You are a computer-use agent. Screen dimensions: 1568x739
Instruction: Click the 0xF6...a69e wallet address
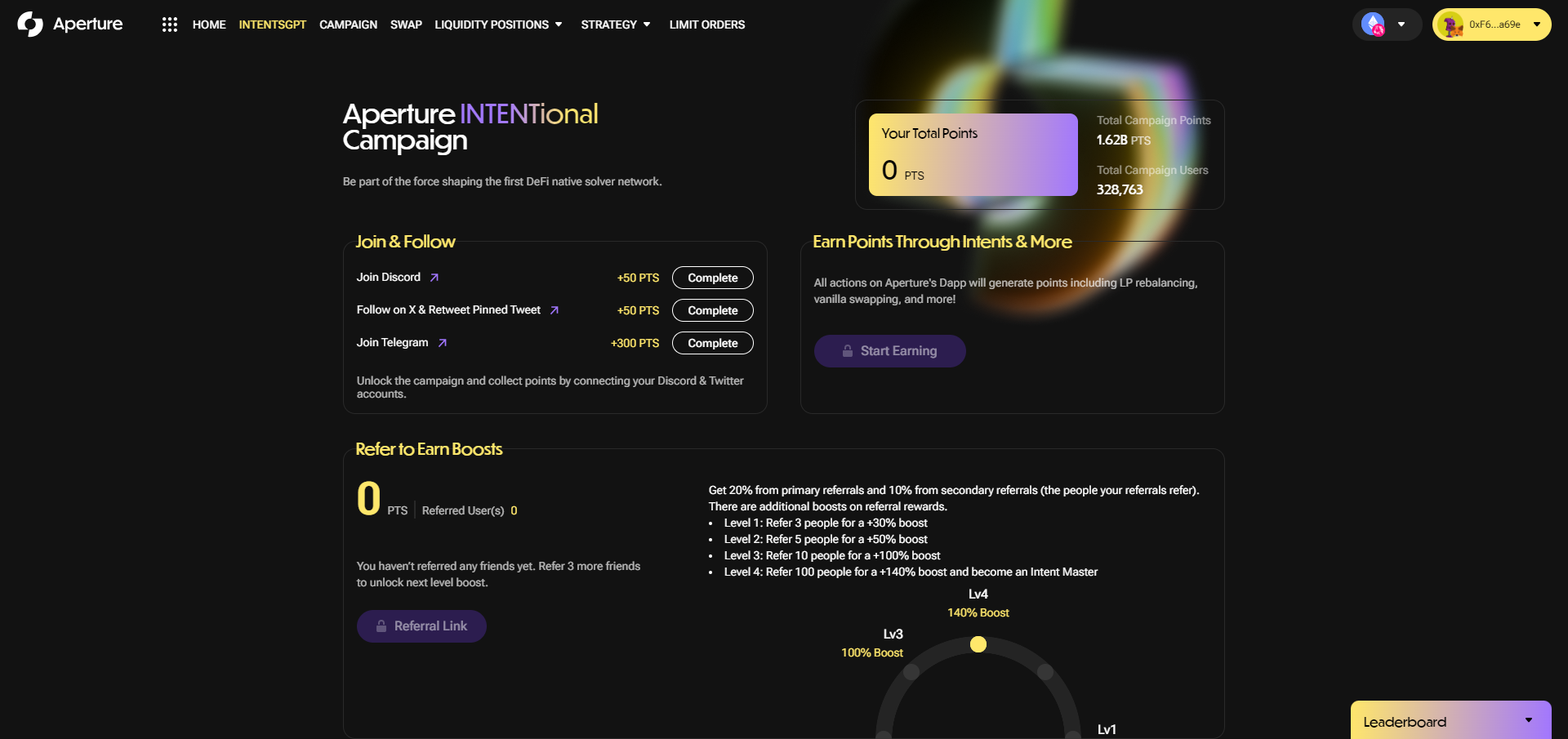[x=1494, y=24]
